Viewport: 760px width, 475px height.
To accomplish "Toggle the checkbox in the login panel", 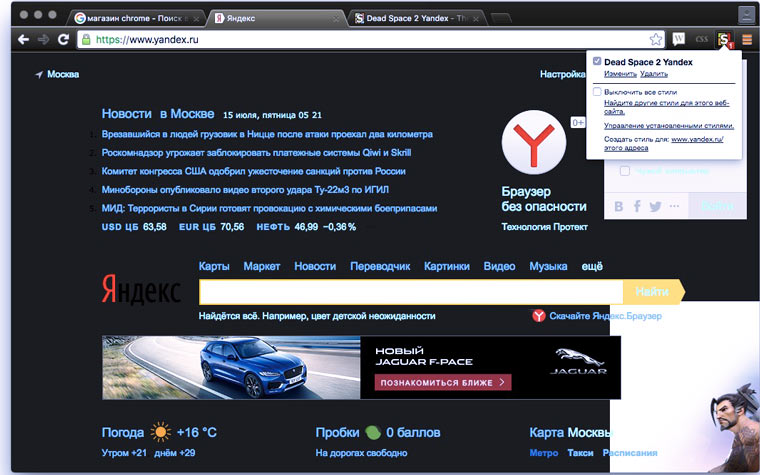I will (x=625, y=171).
